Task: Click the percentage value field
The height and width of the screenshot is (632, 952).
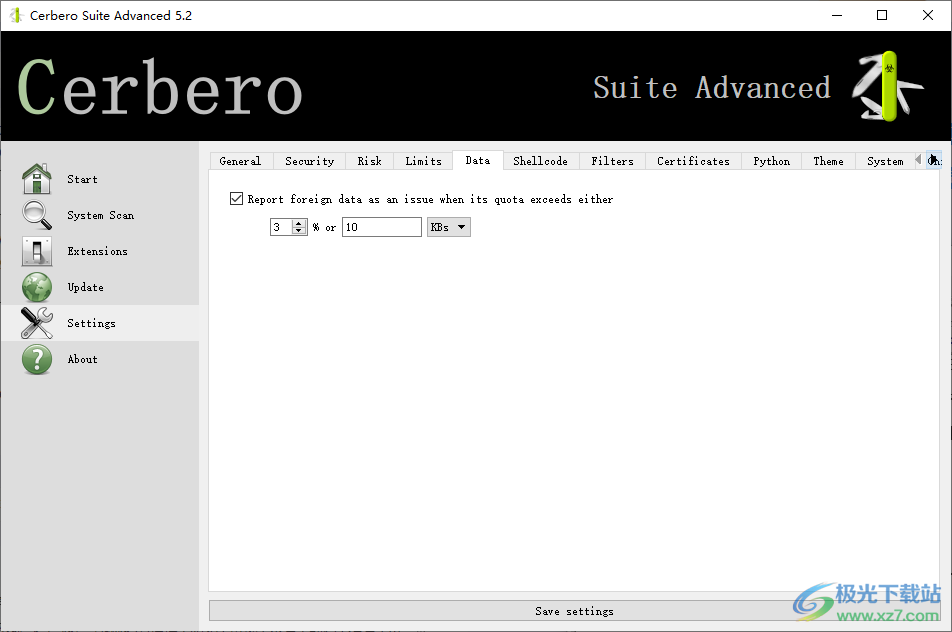Action: point(282,227)
